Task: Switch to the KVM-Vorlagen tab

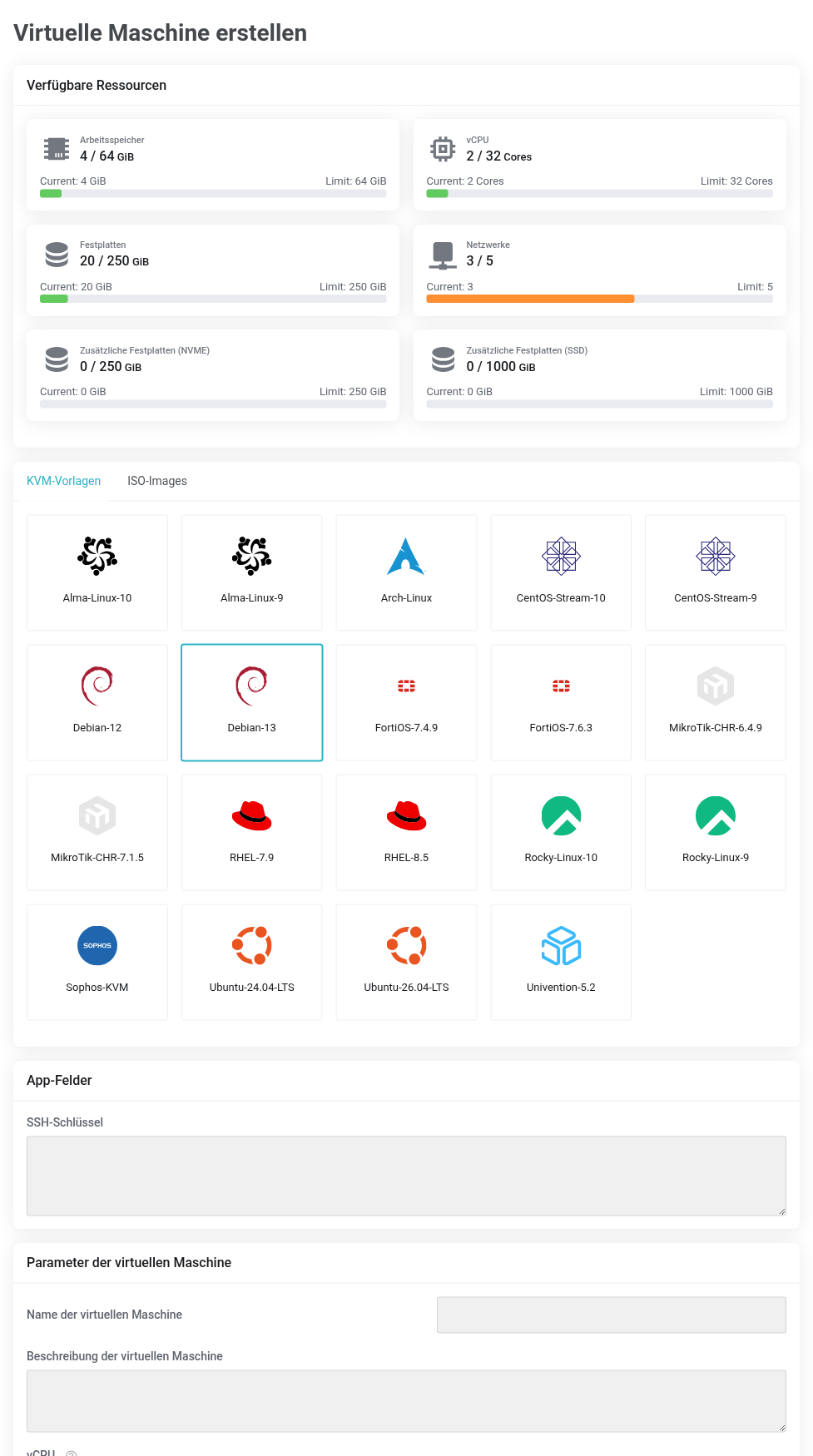Action: (x=63, y=481)
